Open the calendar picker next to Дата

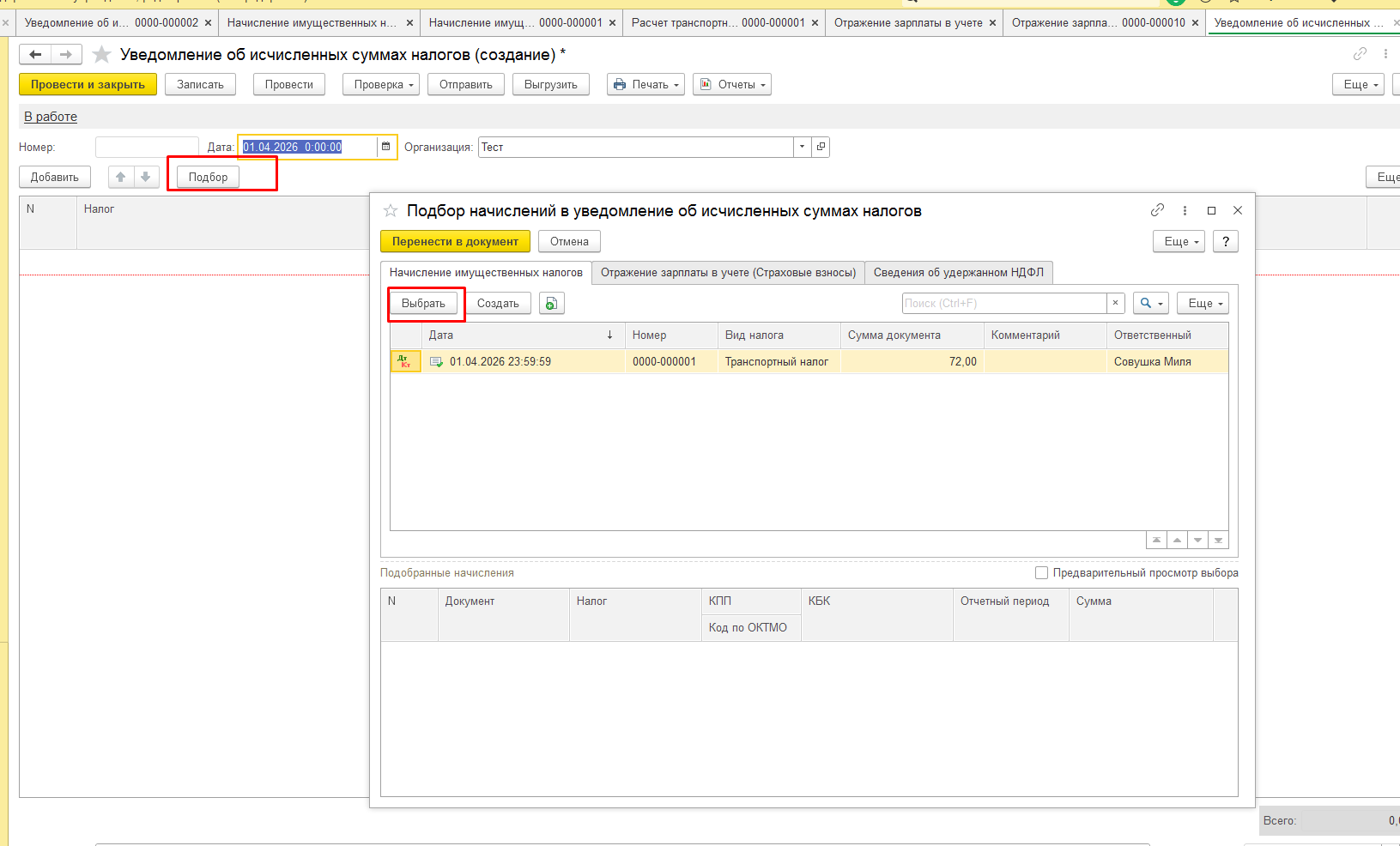386,147
